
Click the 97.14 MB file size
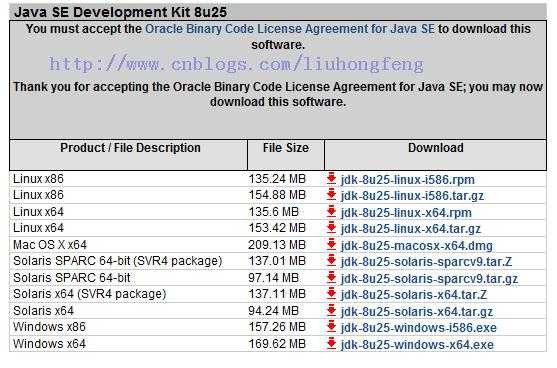(274, 278)
